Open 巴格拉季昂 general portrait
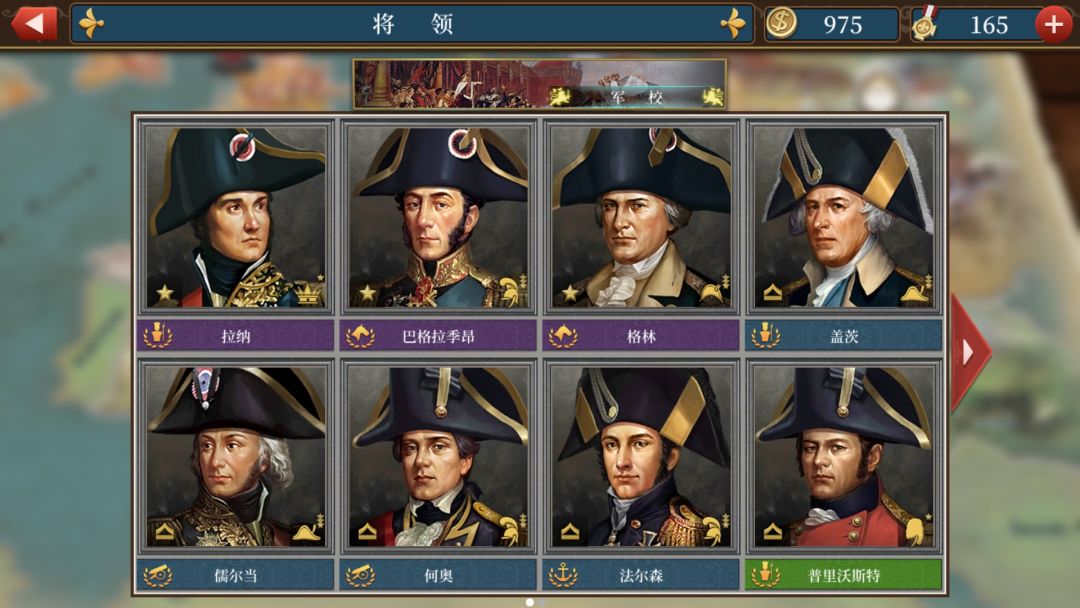 coord(438,218)
